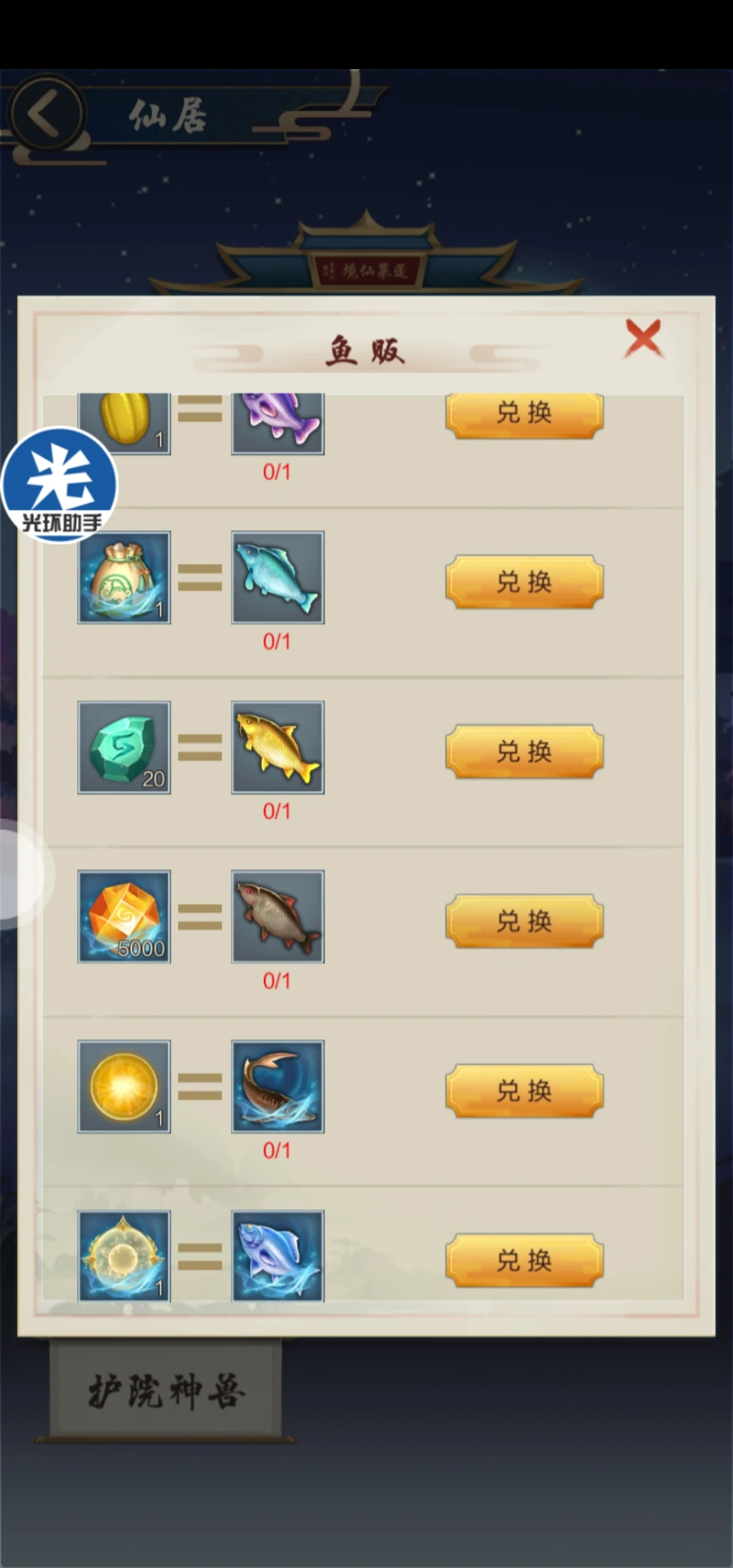Screen dimensions: 733x1568
Task: Click 兑换 for the dark carp
Action: pos(525,921)
